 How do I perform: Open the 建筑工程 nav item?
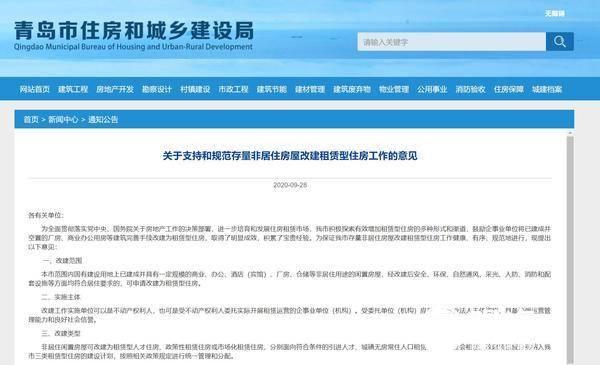(x=73, y=89)
